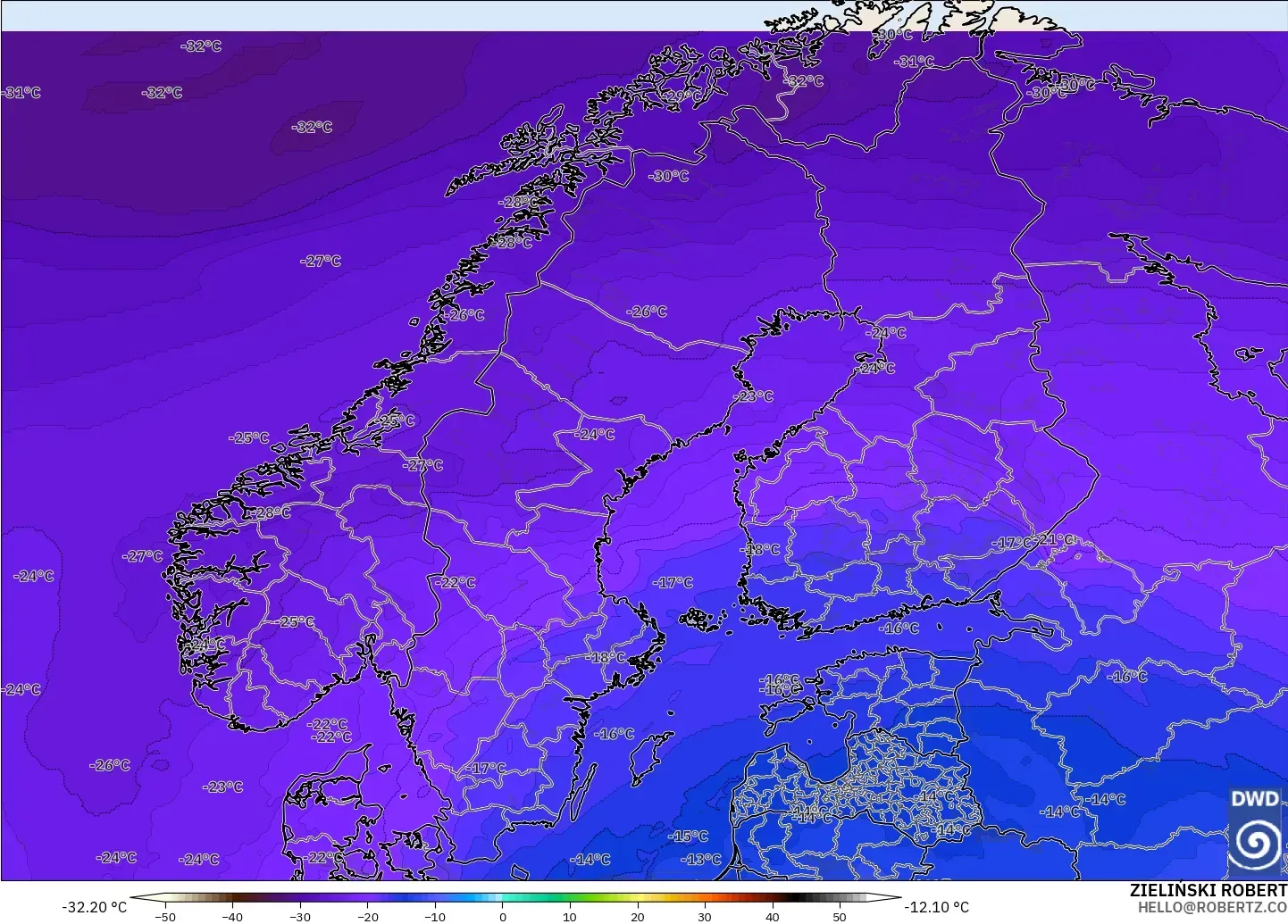The width and height of the screenshot is (1288, 924).
Task: Select the maximum value -12.10 °C
Action: [936, 907]
